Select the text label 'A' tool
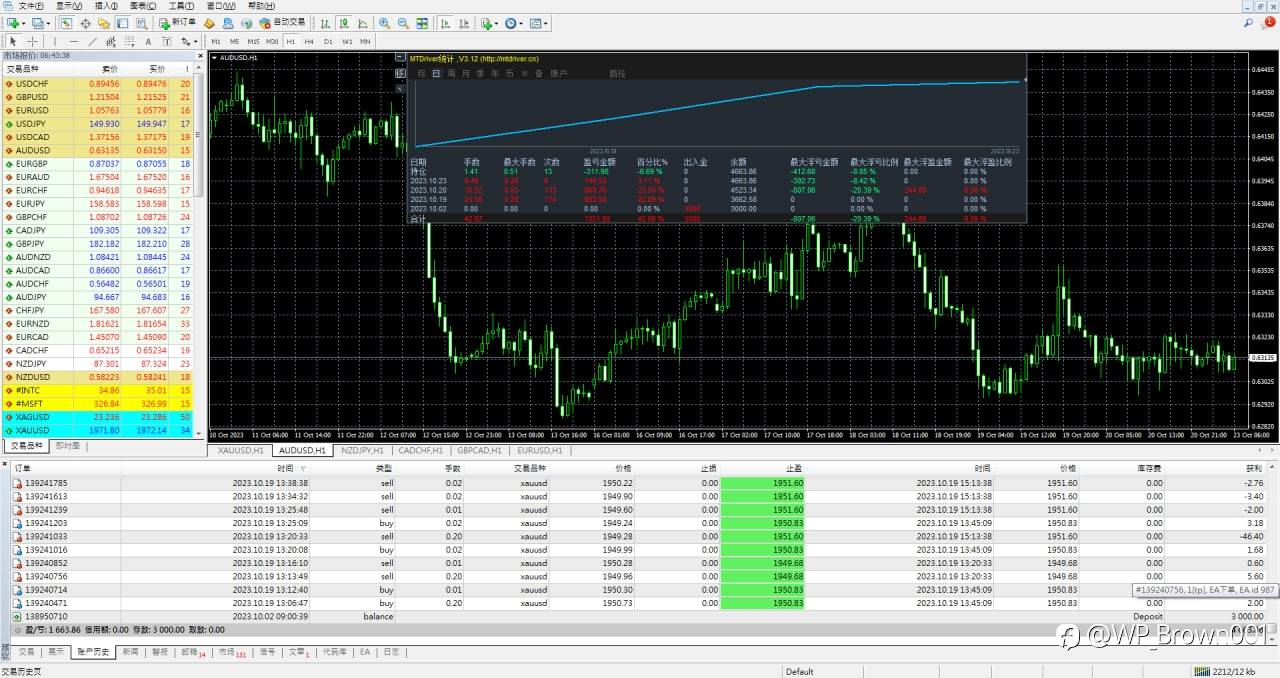The height and width of the screenshot is (678, 1280). click(148, 41)
